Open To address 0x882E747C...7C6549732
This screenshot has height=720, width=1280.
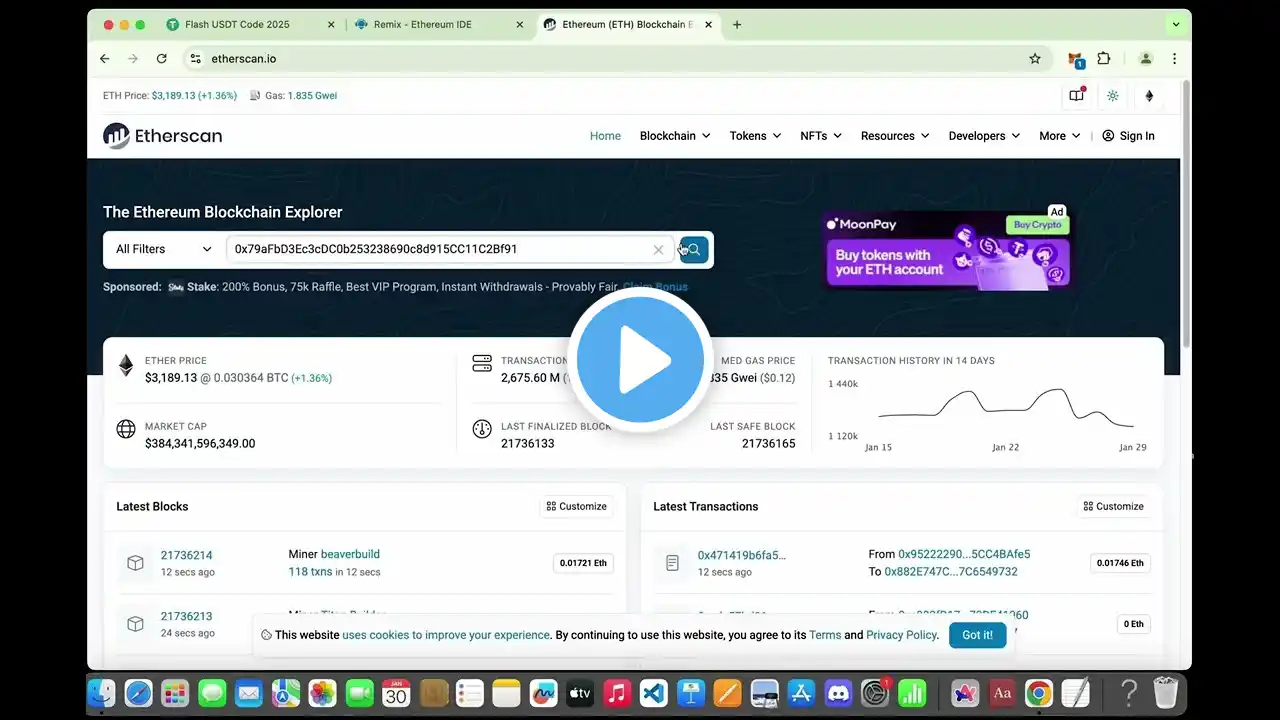[x=951, y=572]
